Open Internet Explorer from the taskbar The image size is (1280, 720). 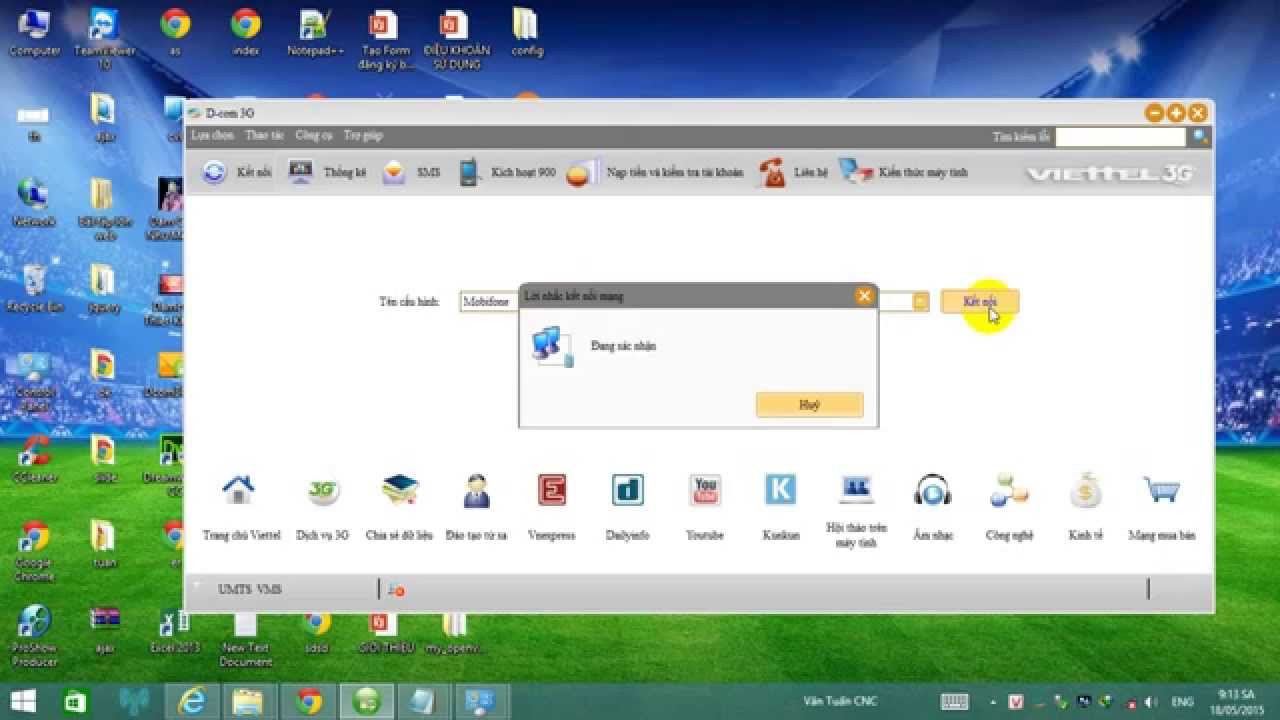point(191,701)
